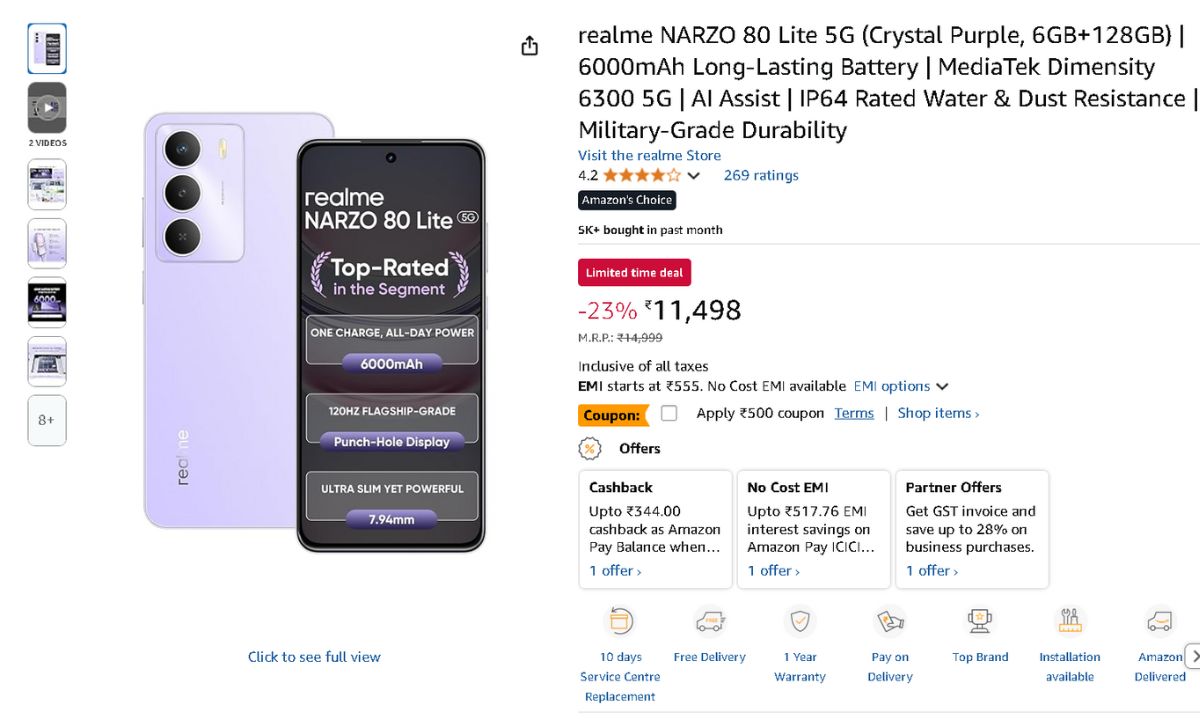This screenshot has height=720, width=1200.
Task: Click the Amazon Delivered icon
Action: pyautogui.click(x=1160, y=622)
